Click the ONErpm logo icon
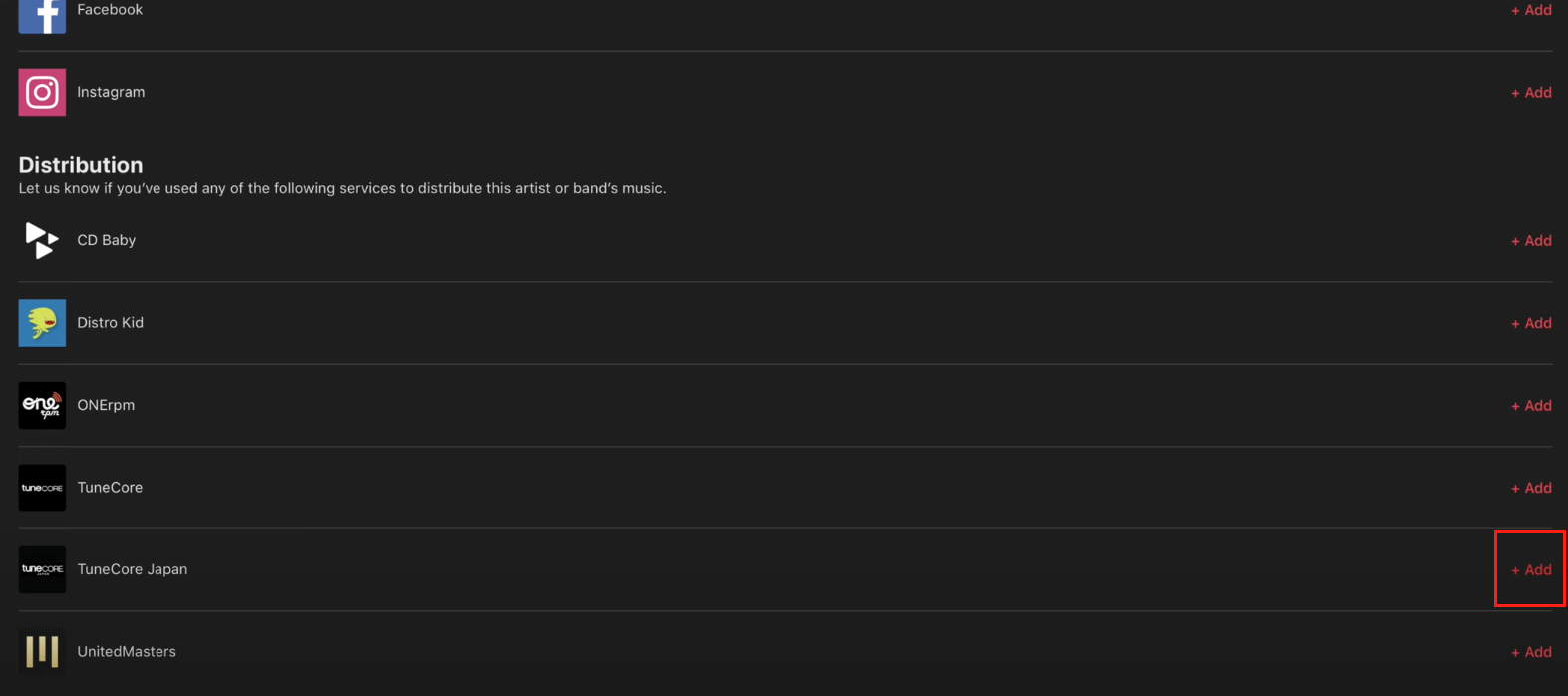Viewport: 1568px width, 696px height. 42,405
